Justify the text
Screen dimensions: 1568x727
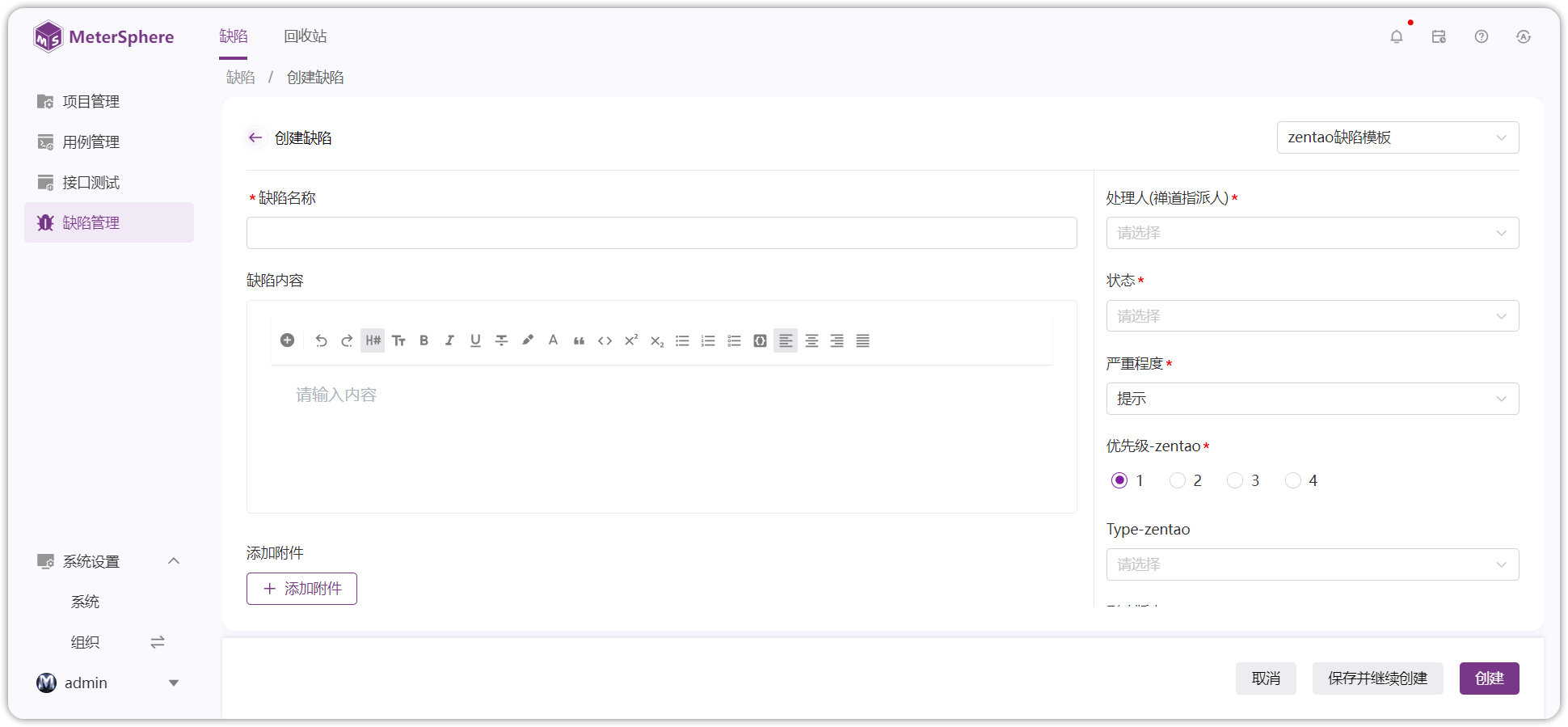[863, 340]
